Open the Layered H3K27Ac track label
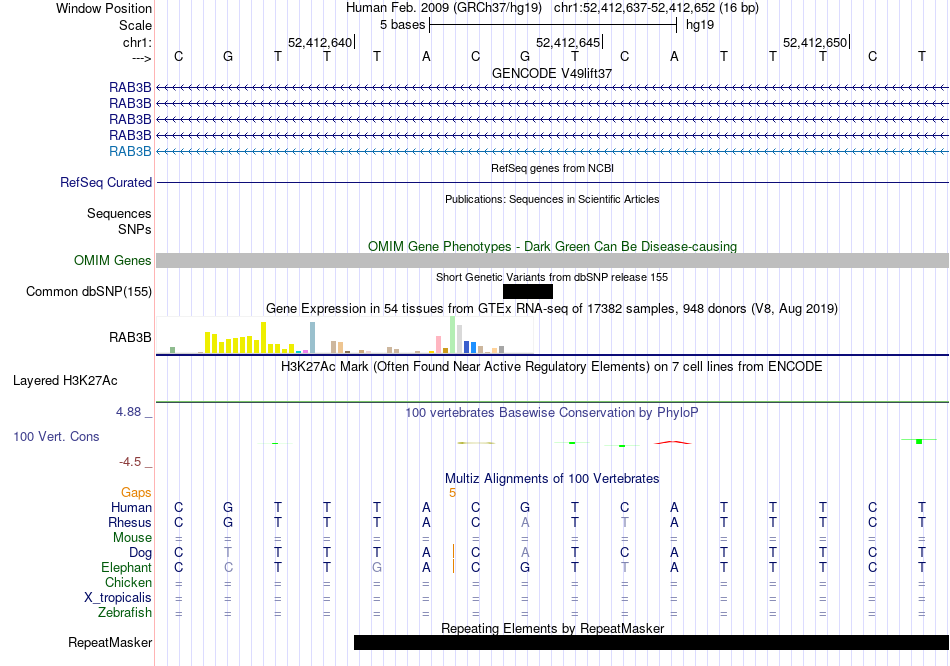Screen dimensions: 950x666 (x=65, y=381)
